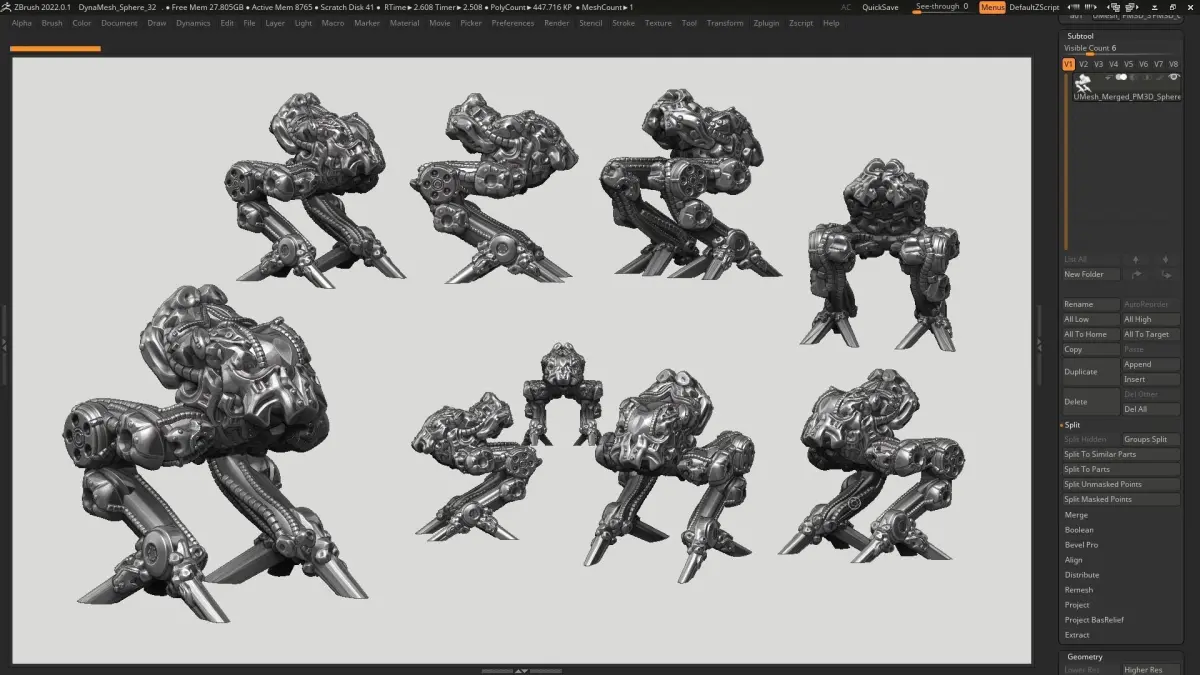1200x675 pixels.
Task: Select the V1 visibility set
Action: pyautogui.click(x=1068, y=64)
